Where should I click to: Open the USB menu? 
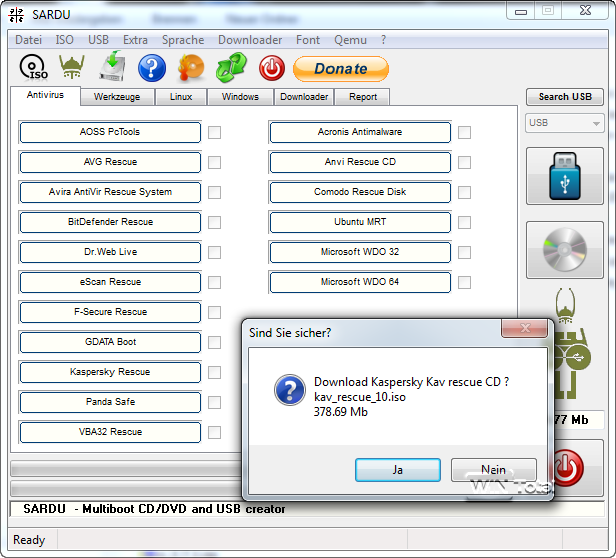click(x=98, y=40)
